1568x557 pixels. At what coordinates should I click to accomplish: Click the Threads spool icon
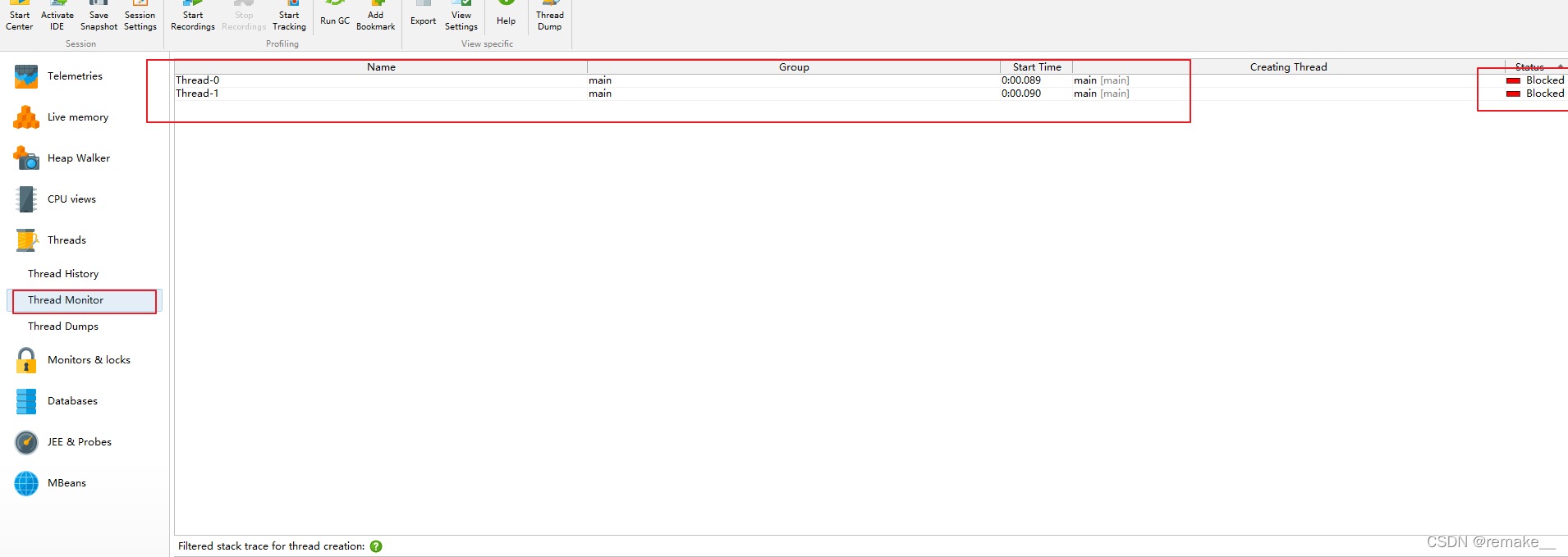[26, 240]
